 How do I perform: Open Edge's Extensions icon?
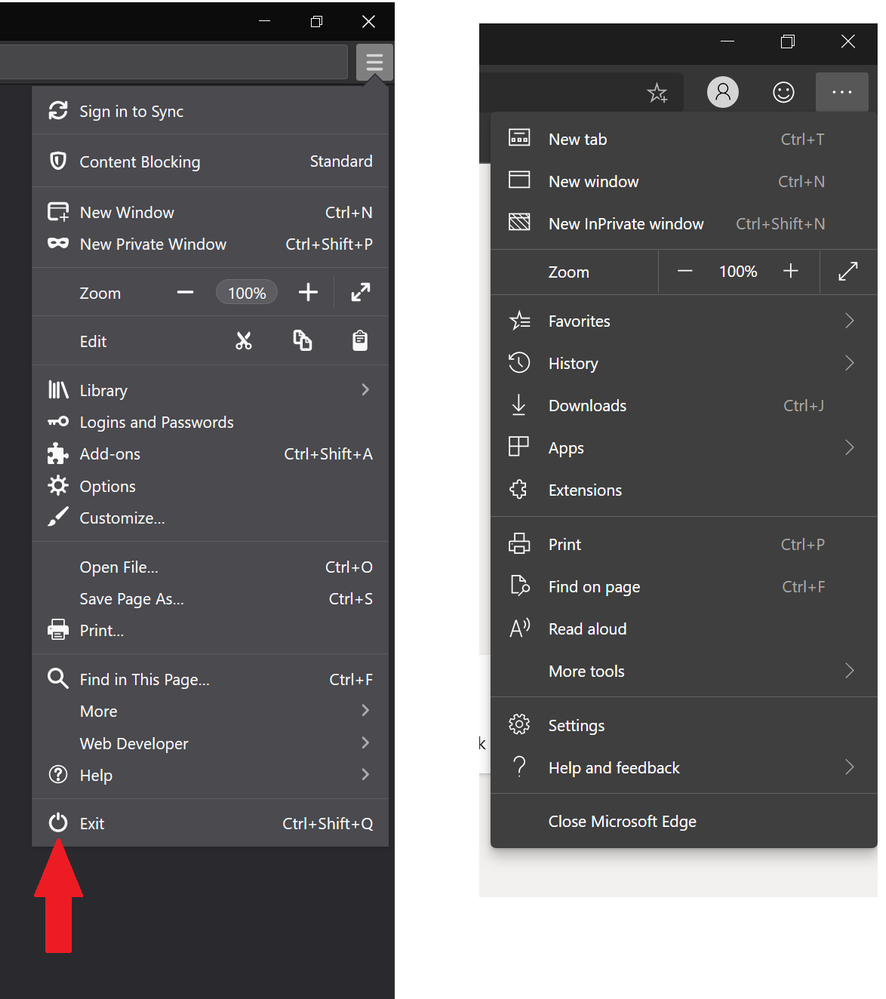[519, 490]
